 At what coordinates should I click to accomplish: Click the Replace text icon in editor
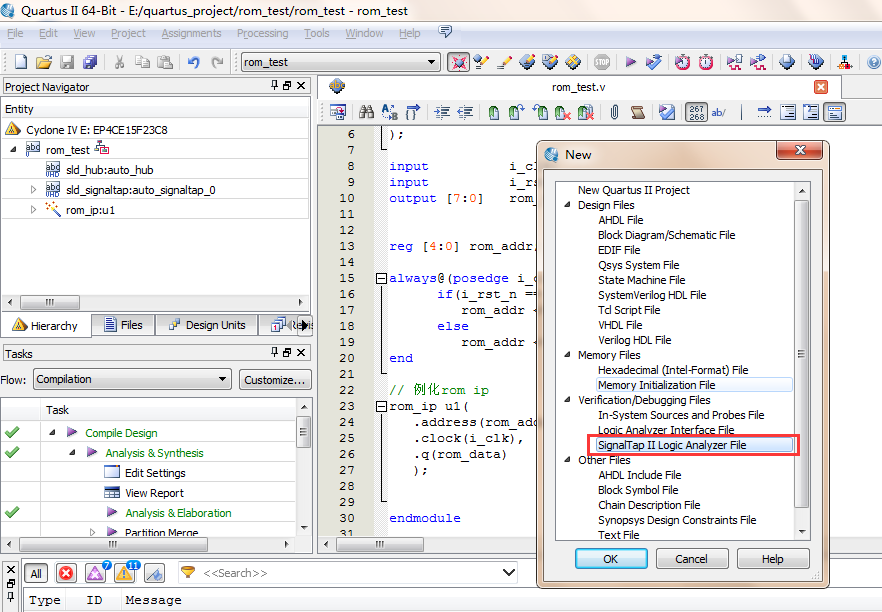(x=389, y=112)
